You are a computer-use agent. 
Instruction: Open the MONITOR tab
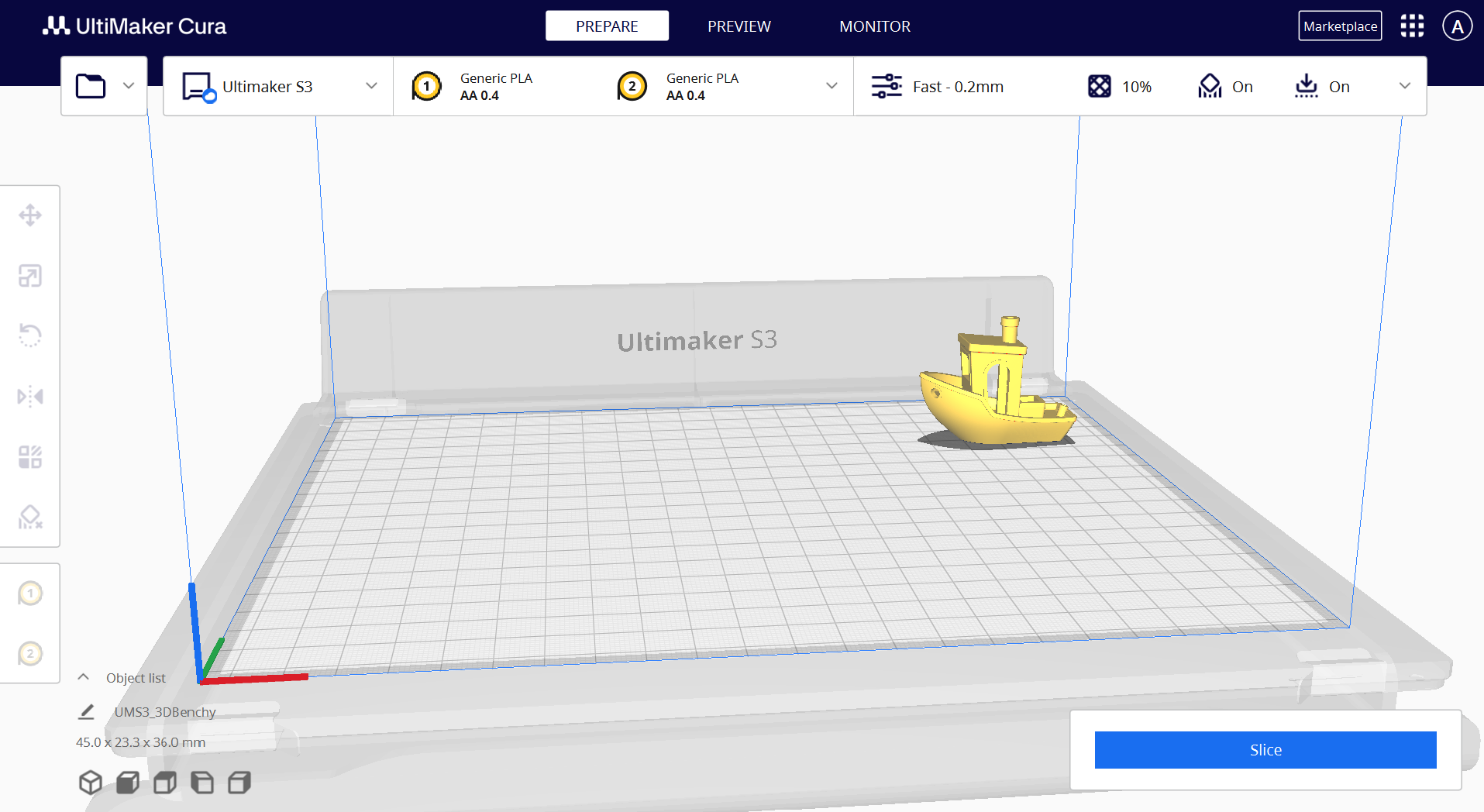click(874, 26)
